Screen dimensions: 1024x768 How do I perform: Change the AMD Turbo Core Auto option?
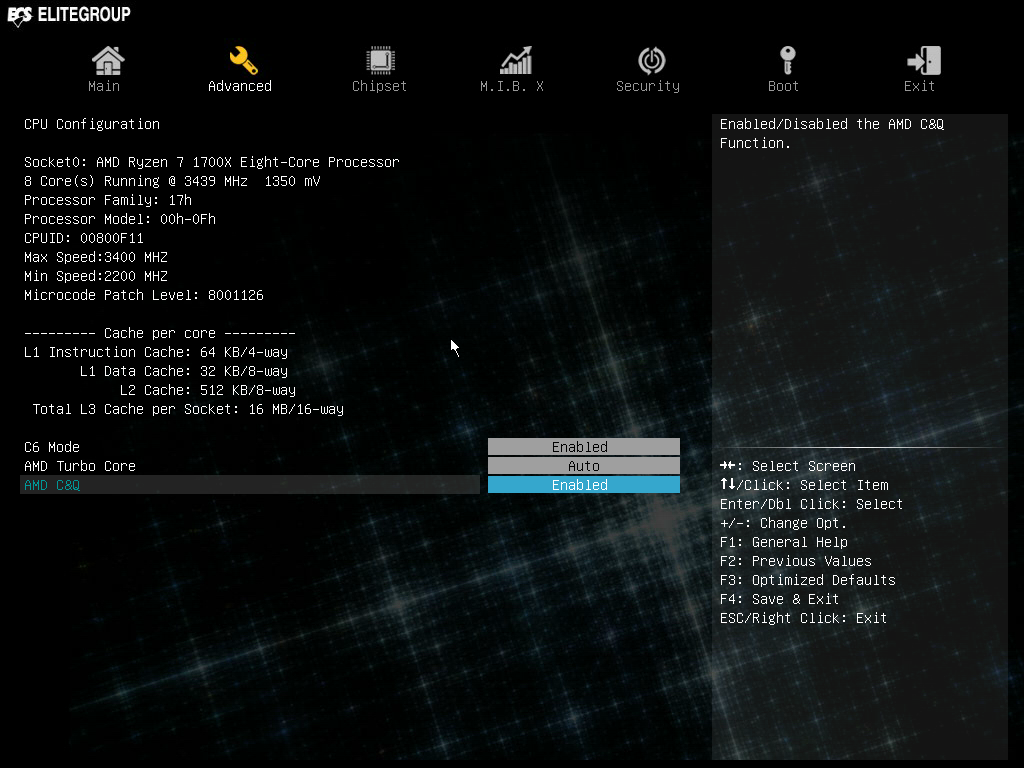coord(584,466)
